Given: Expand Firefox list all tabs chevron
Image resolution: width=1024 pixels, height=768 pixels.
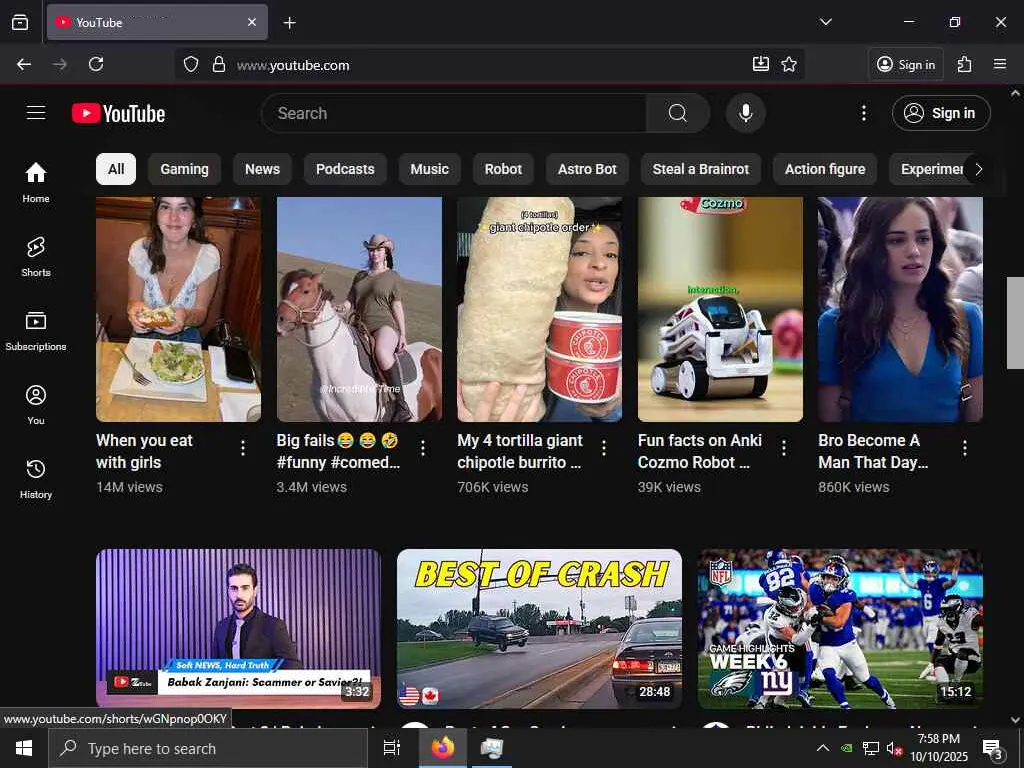Looking at the screenshot, I should click(x=825, y=22).
